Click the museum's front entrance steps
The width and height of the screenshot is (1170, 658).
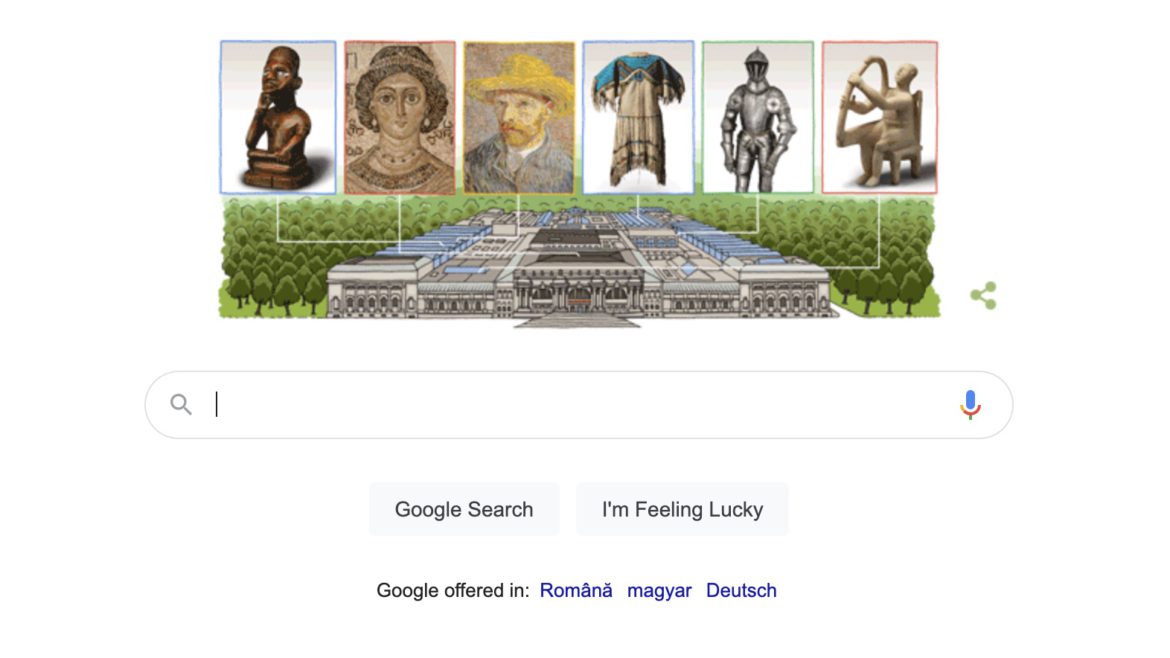(x=577, y=320)
